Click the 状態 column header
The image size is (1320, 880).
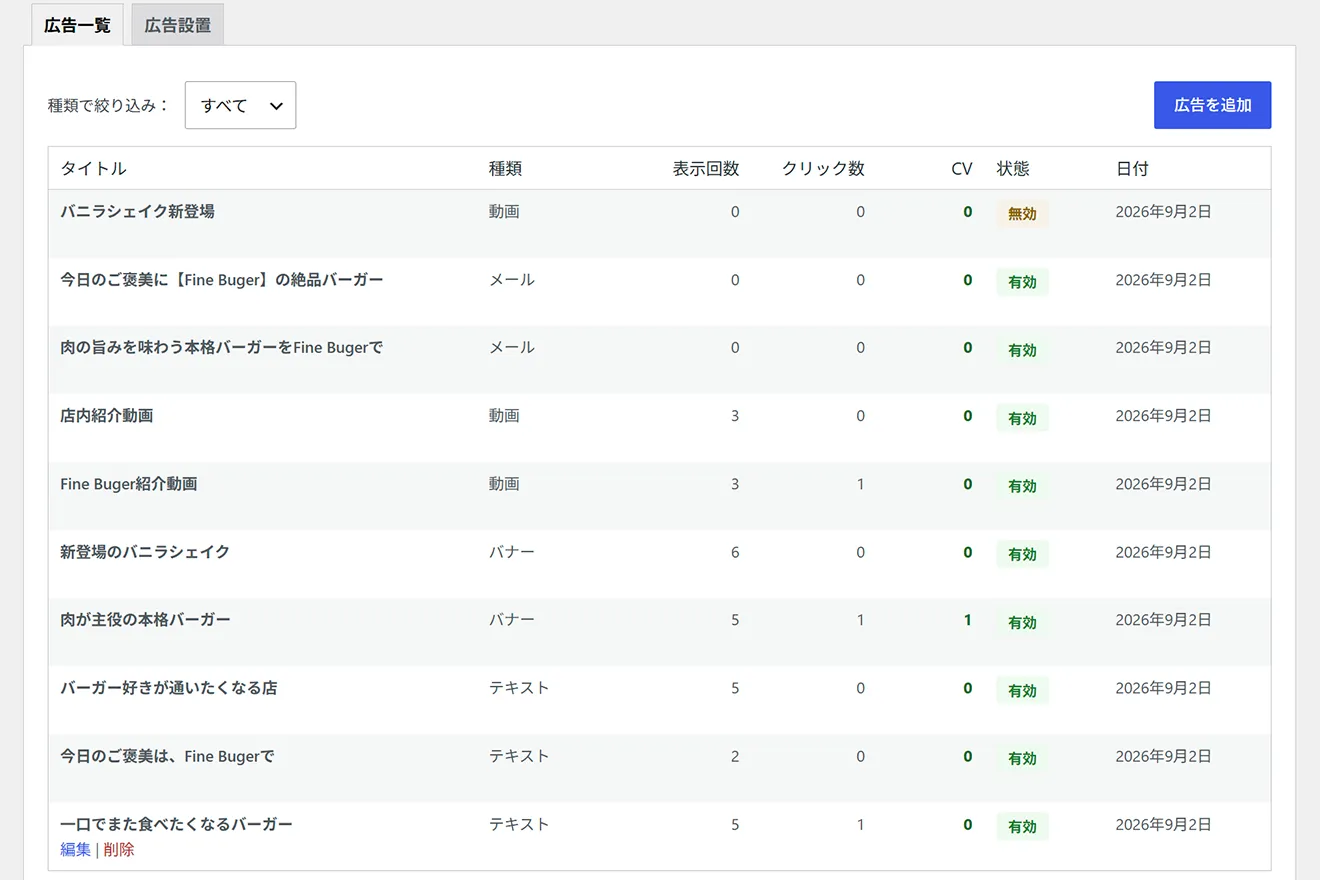tap(1013, 169)
